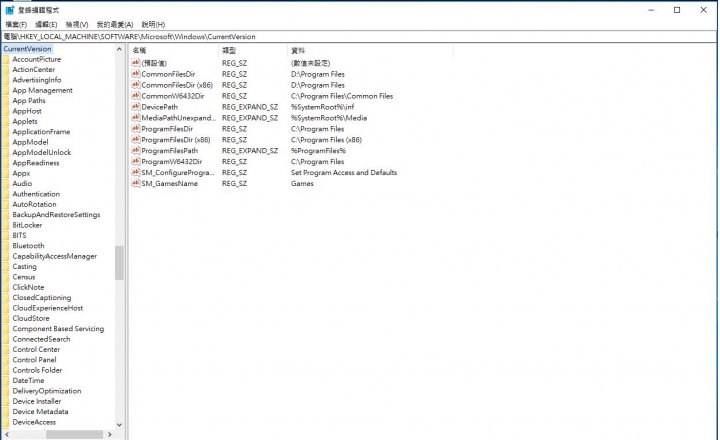Click the CommonFilesDir string value icon
720x440 pixels.
(x=135, y=74)
